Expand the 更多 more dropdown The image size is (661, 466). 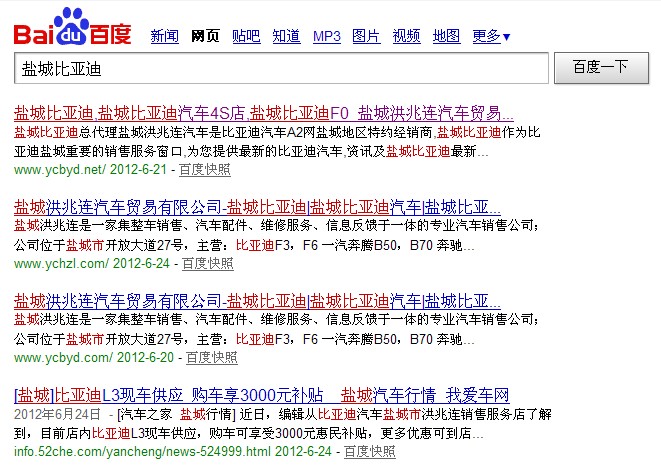pyautogui.click(x=491, y=37)
